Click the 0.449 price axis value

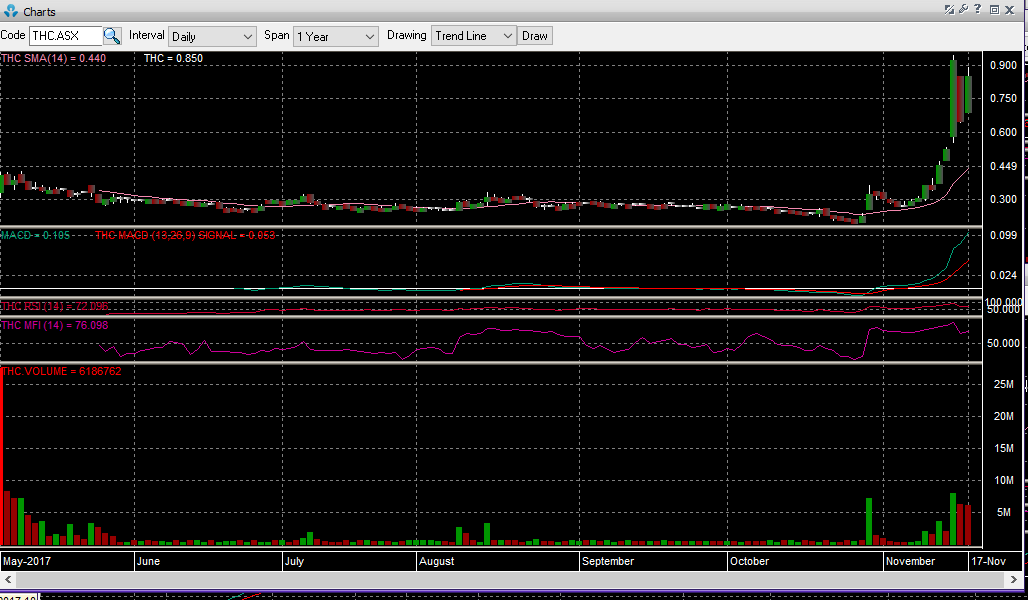[x=1003, y=167]
